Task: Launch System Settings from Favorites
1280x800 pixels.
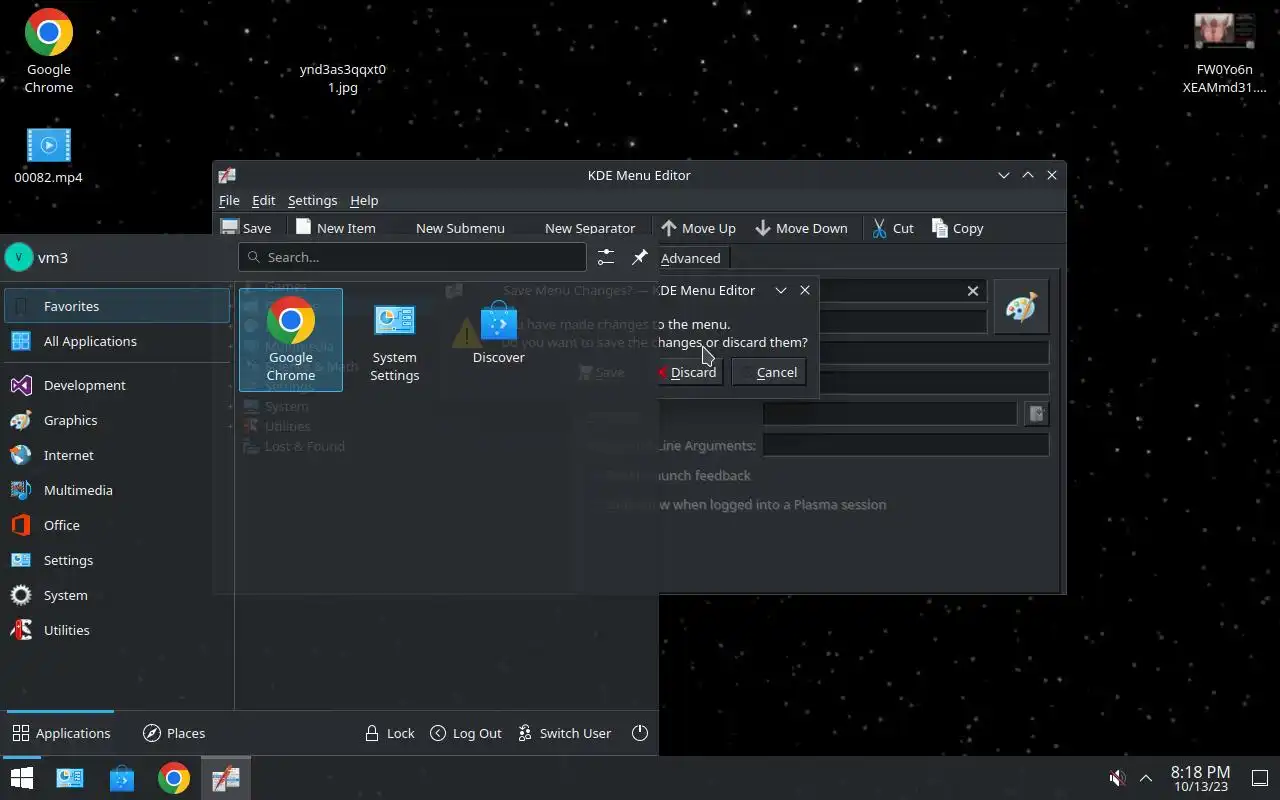Action: click(395, 340)
